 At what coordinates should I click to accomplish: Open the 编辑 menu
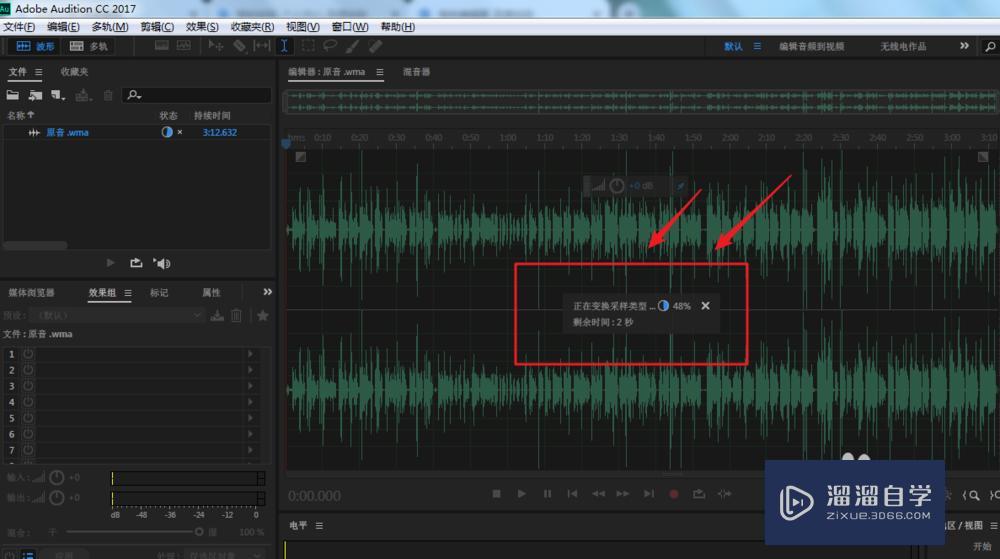click(x=63, y=27)
